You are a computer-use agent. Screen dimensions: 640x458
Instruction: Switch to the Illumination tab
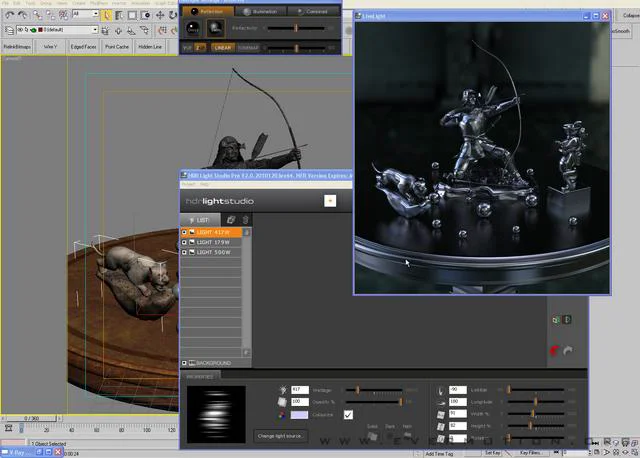click(x=261, y=11)
